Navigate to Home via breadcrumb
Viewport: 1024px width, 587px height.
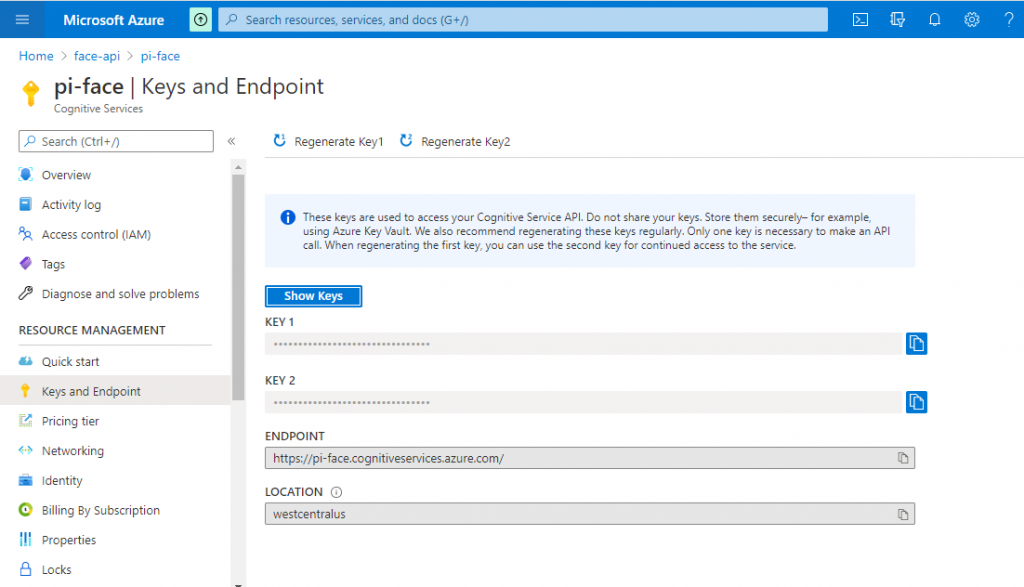pos(35,56)
